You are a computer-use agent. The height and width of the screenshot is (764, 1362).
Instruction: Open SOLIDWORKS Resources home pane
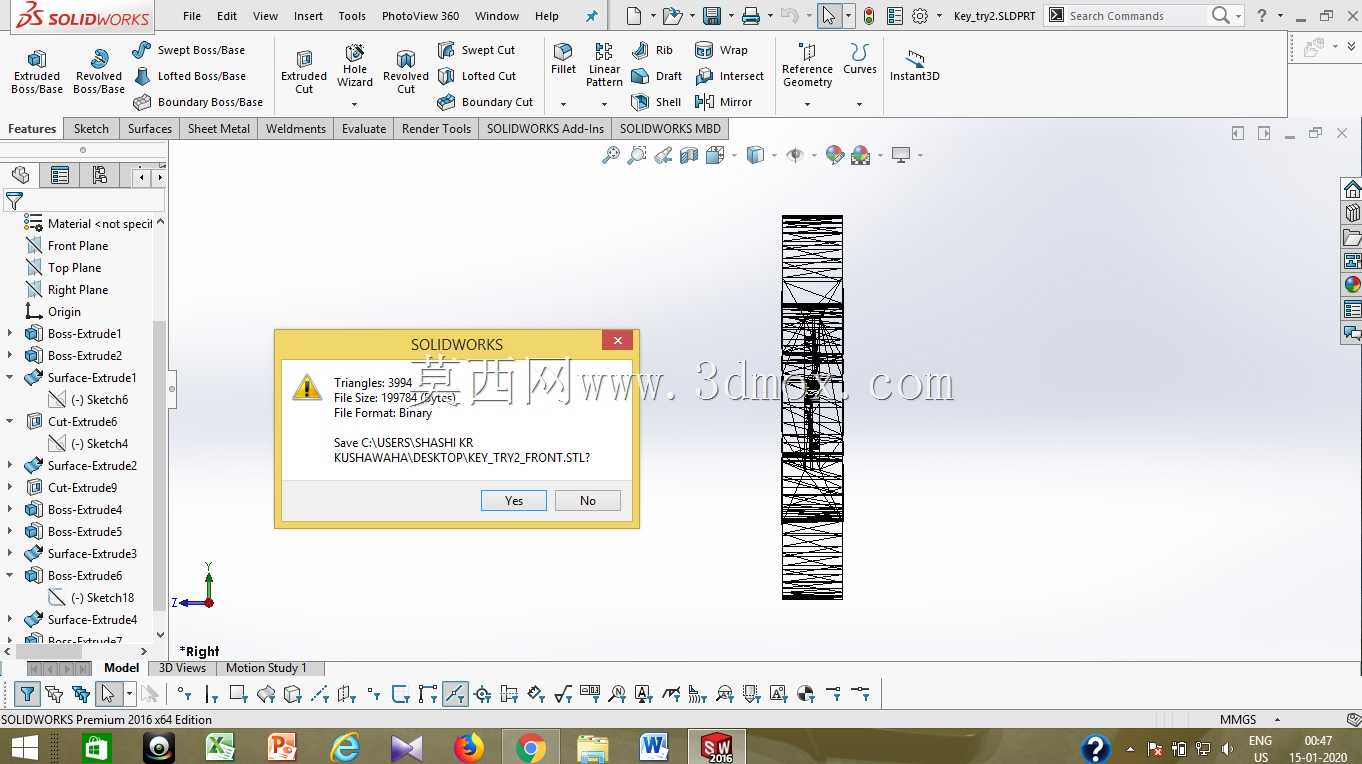pos(1352,190)
